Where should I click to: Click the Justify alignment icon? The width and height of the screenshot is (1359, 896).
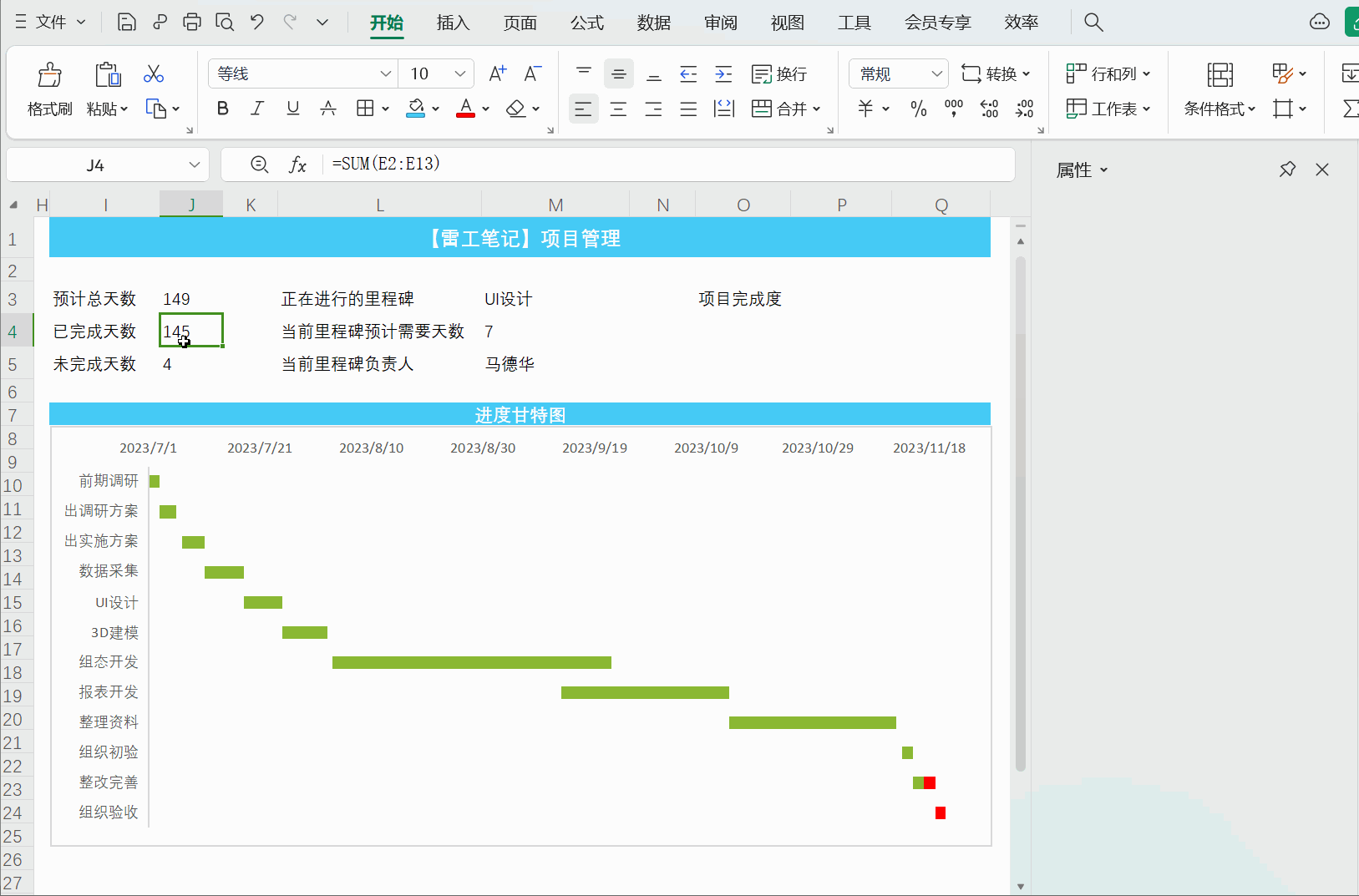click(688, 109)
